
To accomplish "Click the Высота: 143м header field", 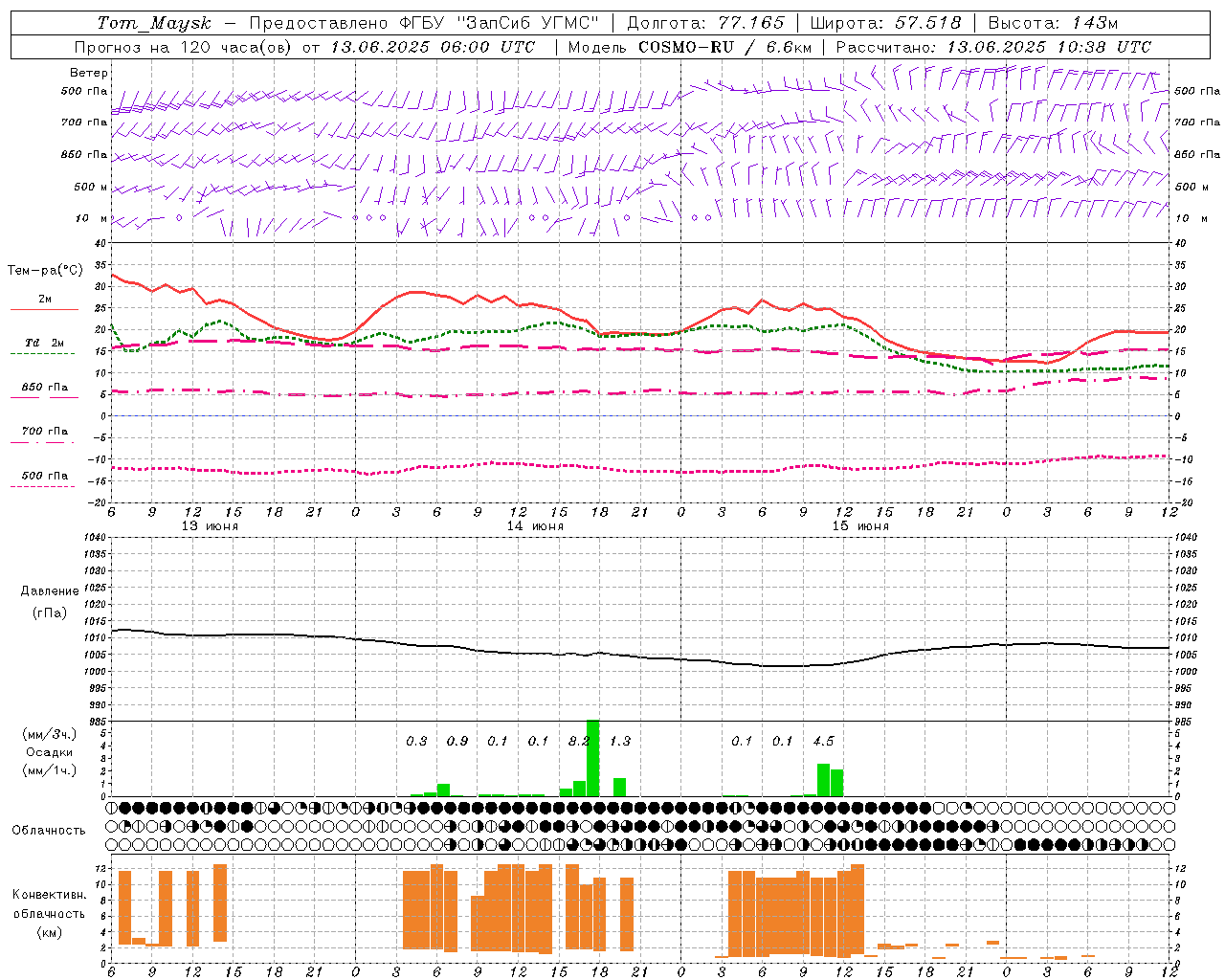I will 1053,23.
